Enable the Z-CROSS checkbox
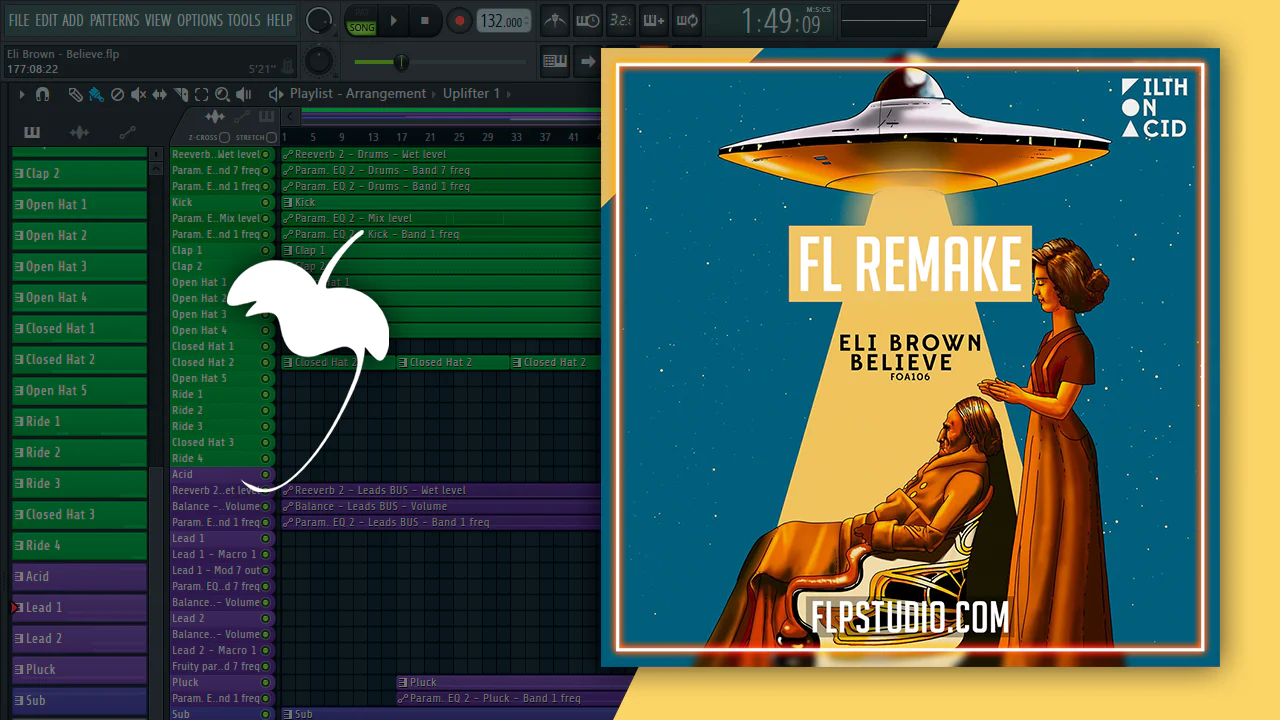 tap(225, 137)
